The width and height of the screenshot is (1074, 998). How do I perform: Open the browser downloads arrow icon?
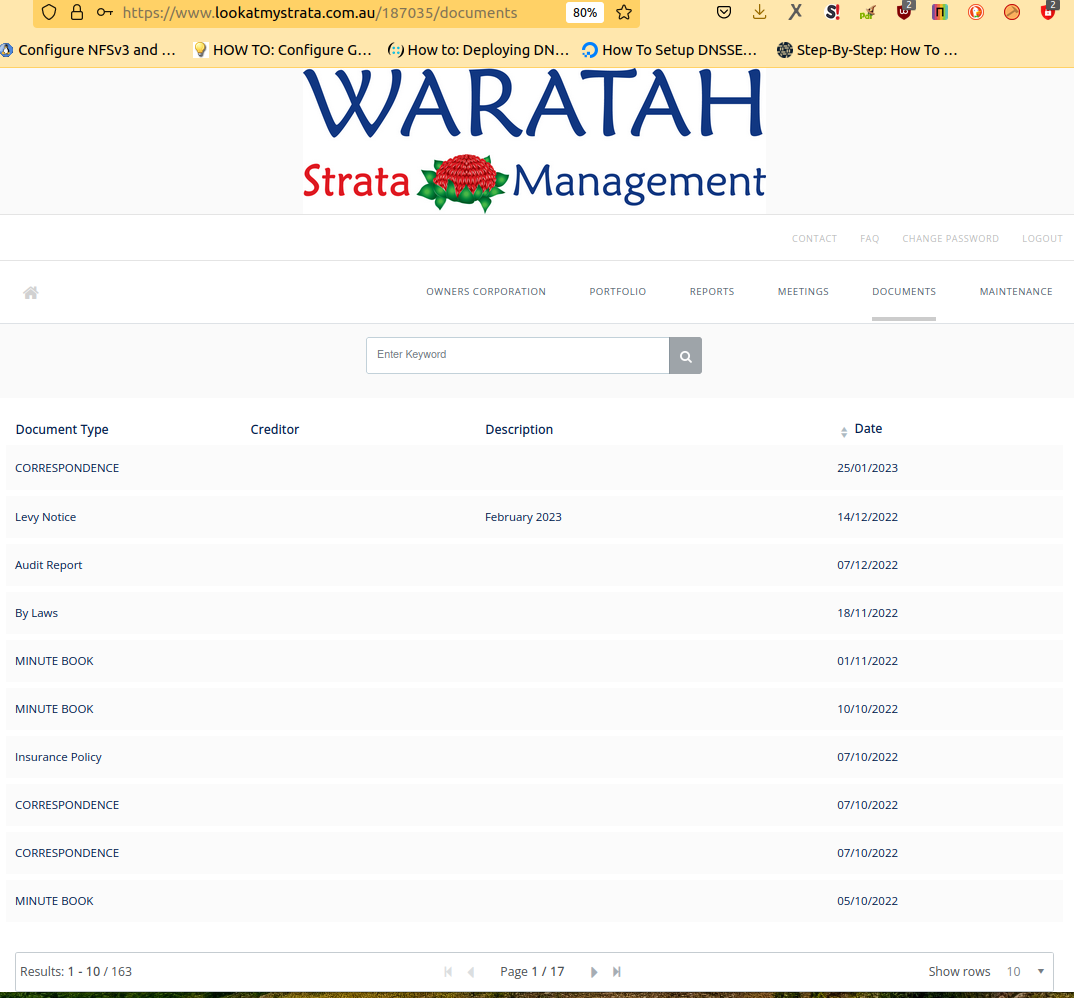(760, 12)
